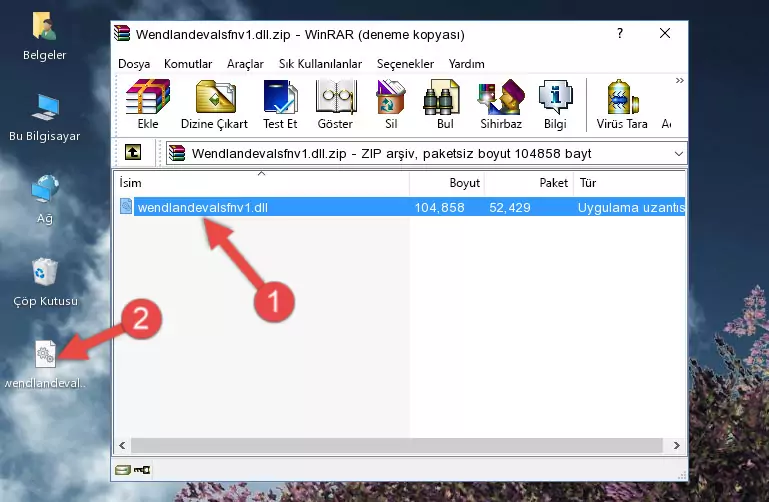Sort by the Paket column header

tap(529, 182)
